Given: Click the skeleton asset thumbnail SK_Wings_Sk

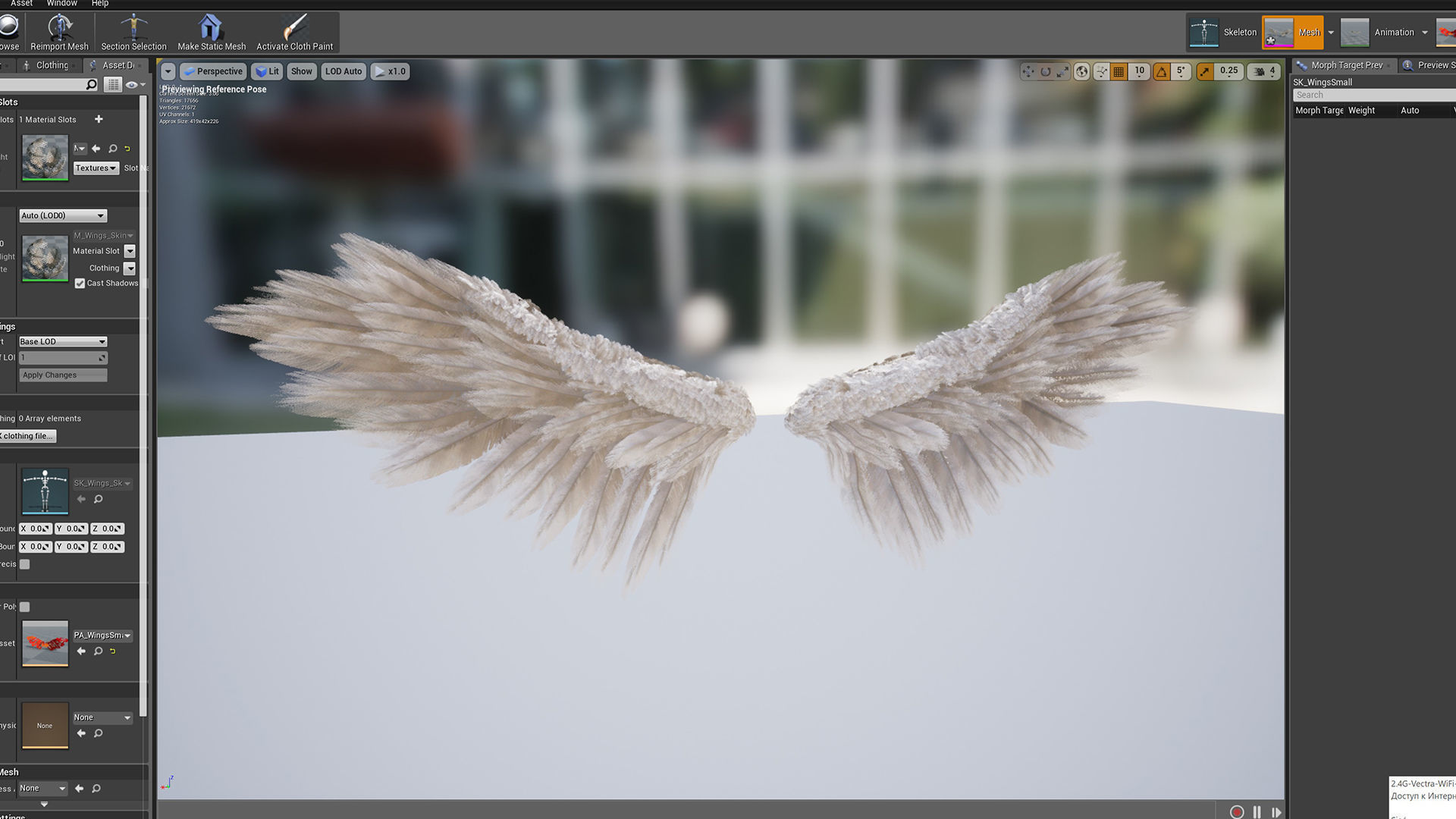Looking at the screenshot, I should [45, 491].
